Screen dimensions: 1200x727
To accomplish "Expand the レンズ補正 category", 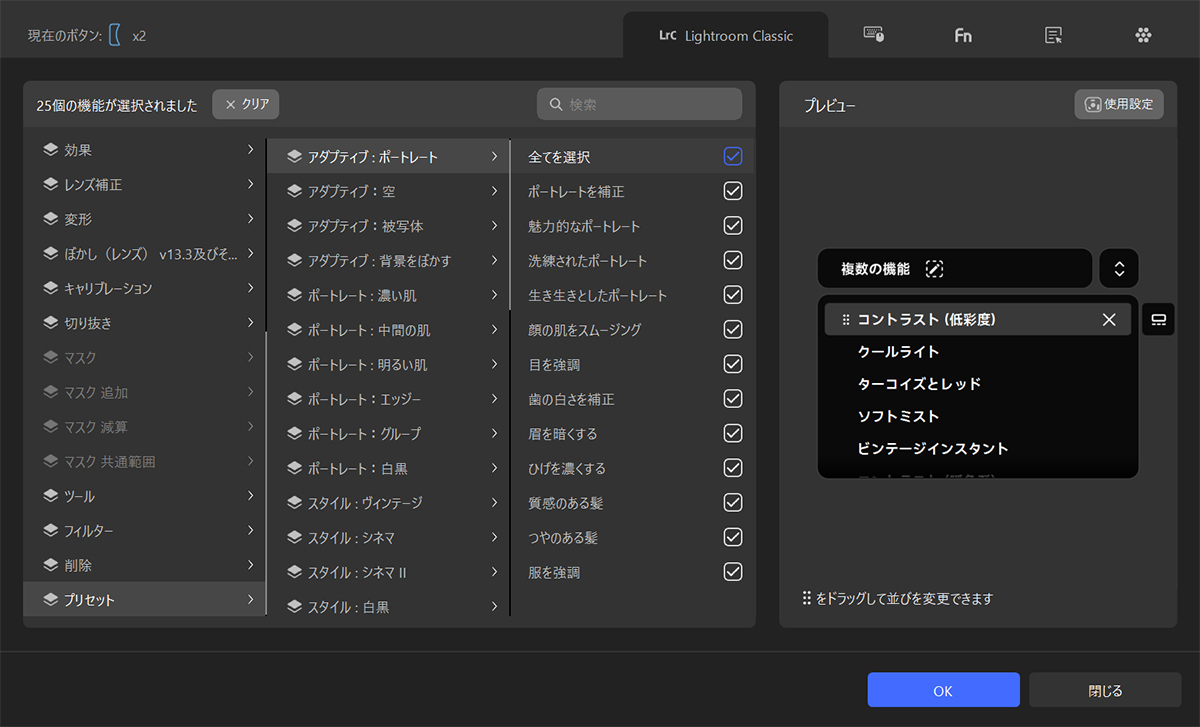I will tap(250, 185).
